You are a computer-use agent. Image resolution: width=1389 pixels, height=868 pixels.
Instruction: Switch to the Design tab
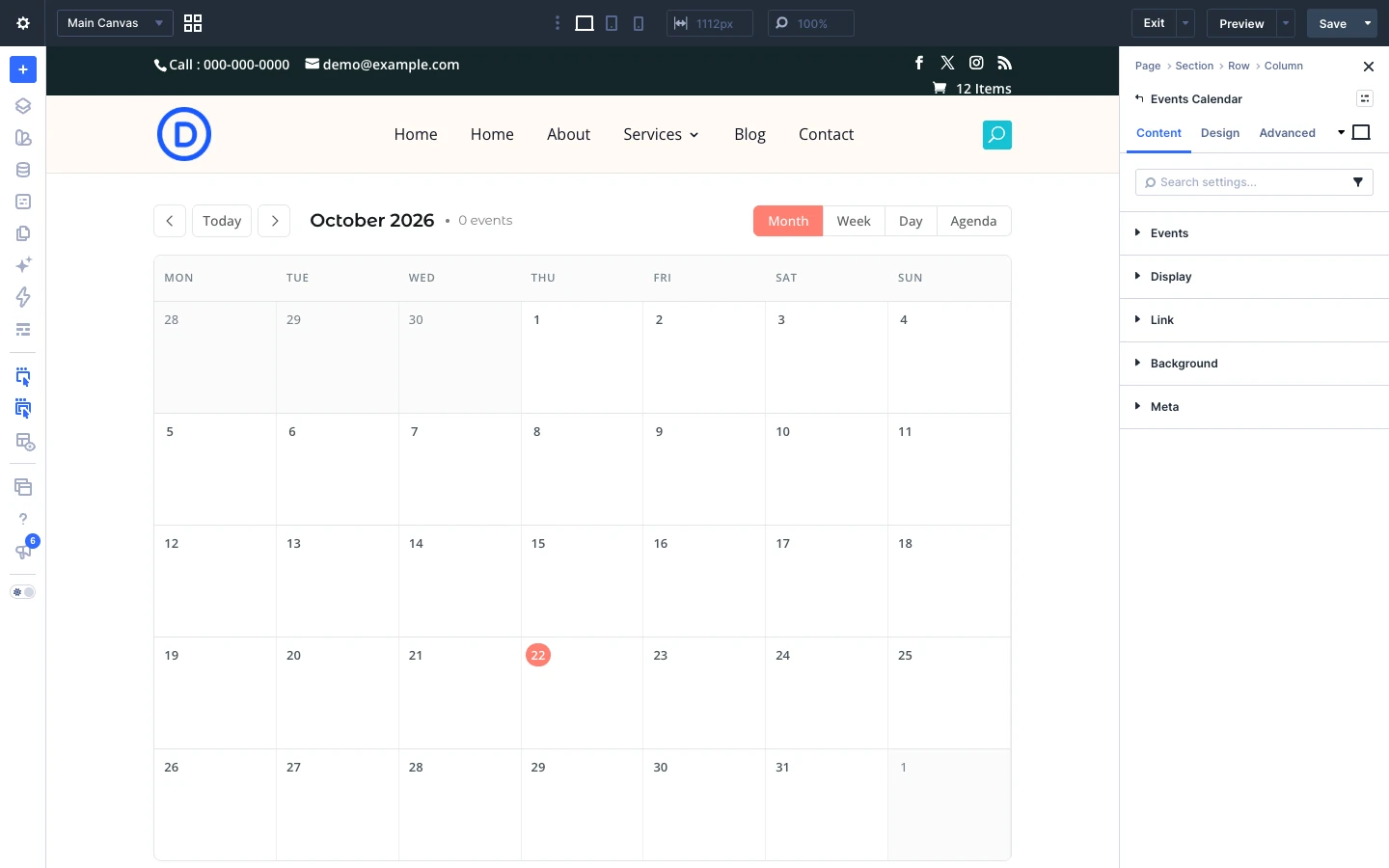[1220, 133]
